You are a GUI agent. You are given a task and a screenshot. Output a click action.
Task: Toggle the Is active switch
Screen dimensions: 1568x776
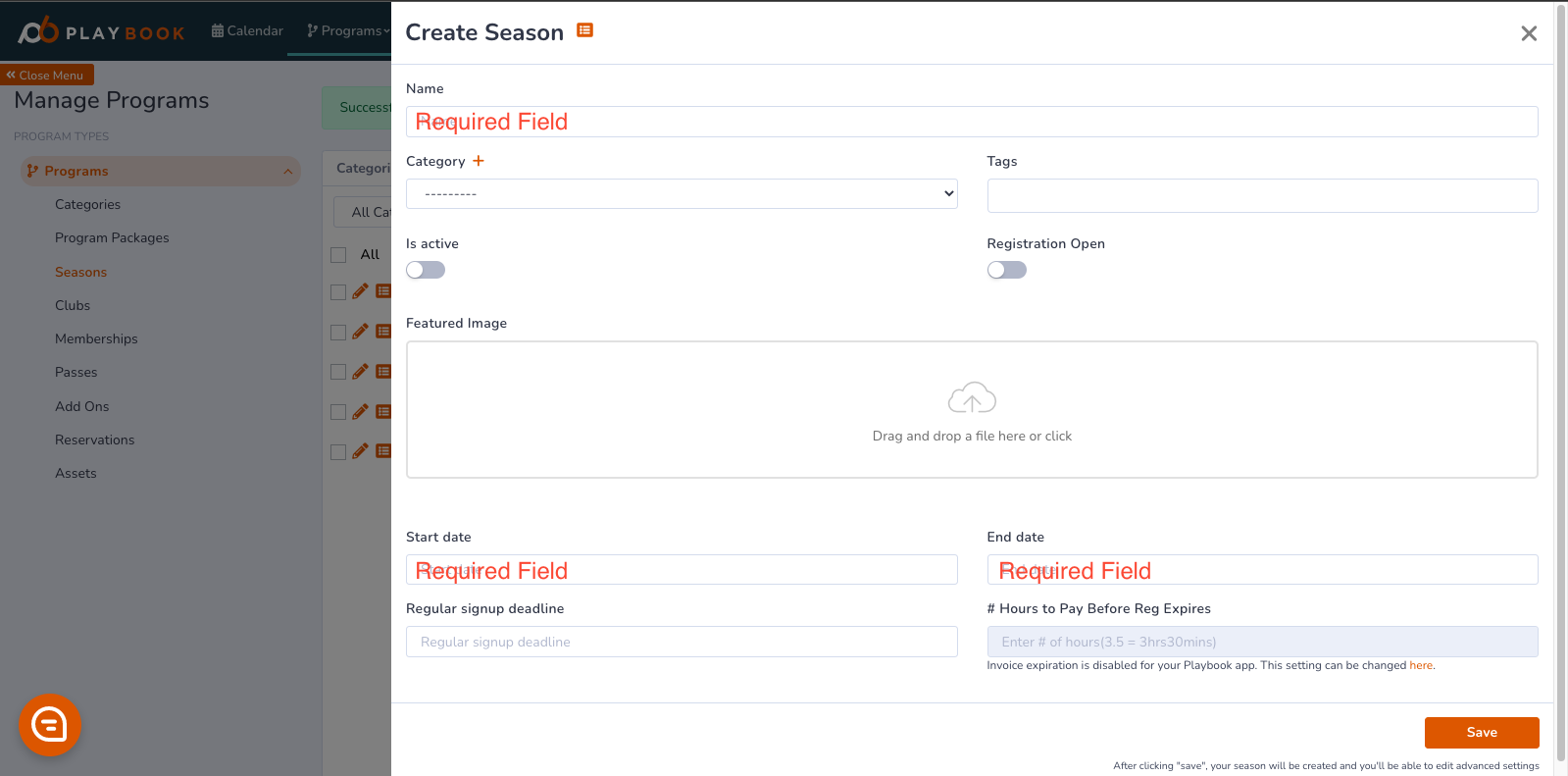426,270
